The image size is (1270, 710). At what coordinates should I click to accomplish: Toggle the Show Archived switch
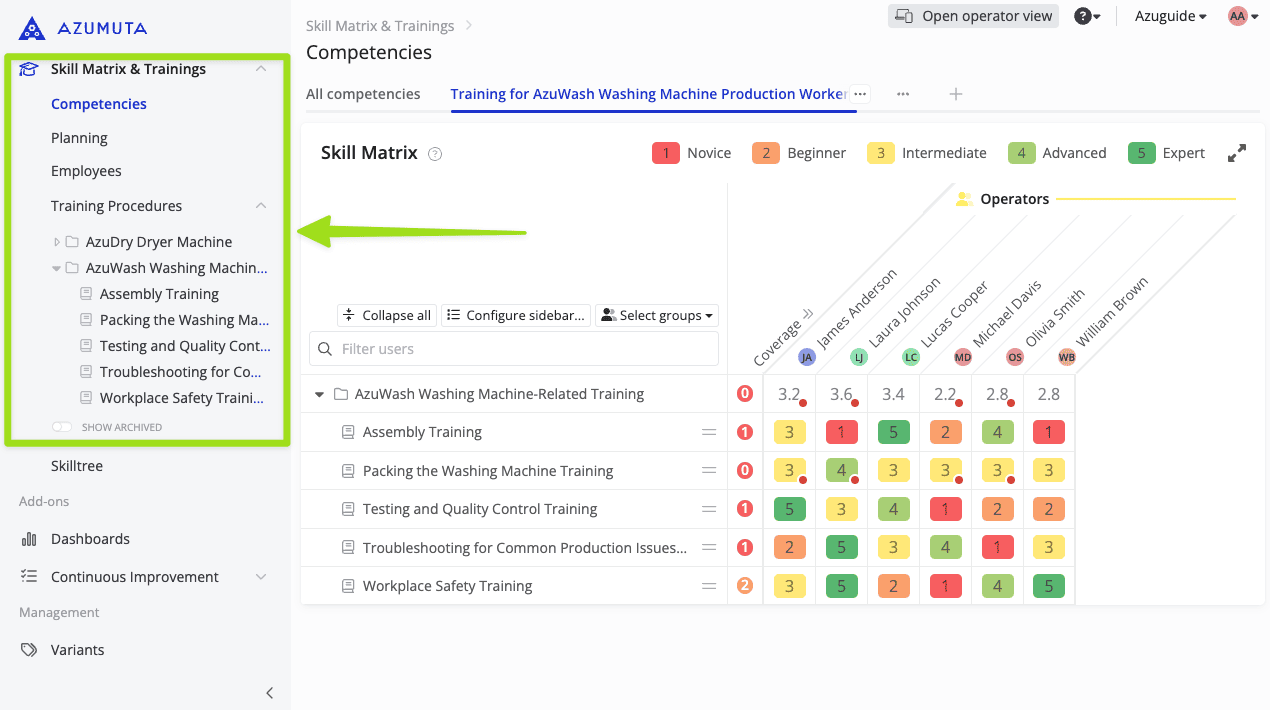click(x=62, y=427)
